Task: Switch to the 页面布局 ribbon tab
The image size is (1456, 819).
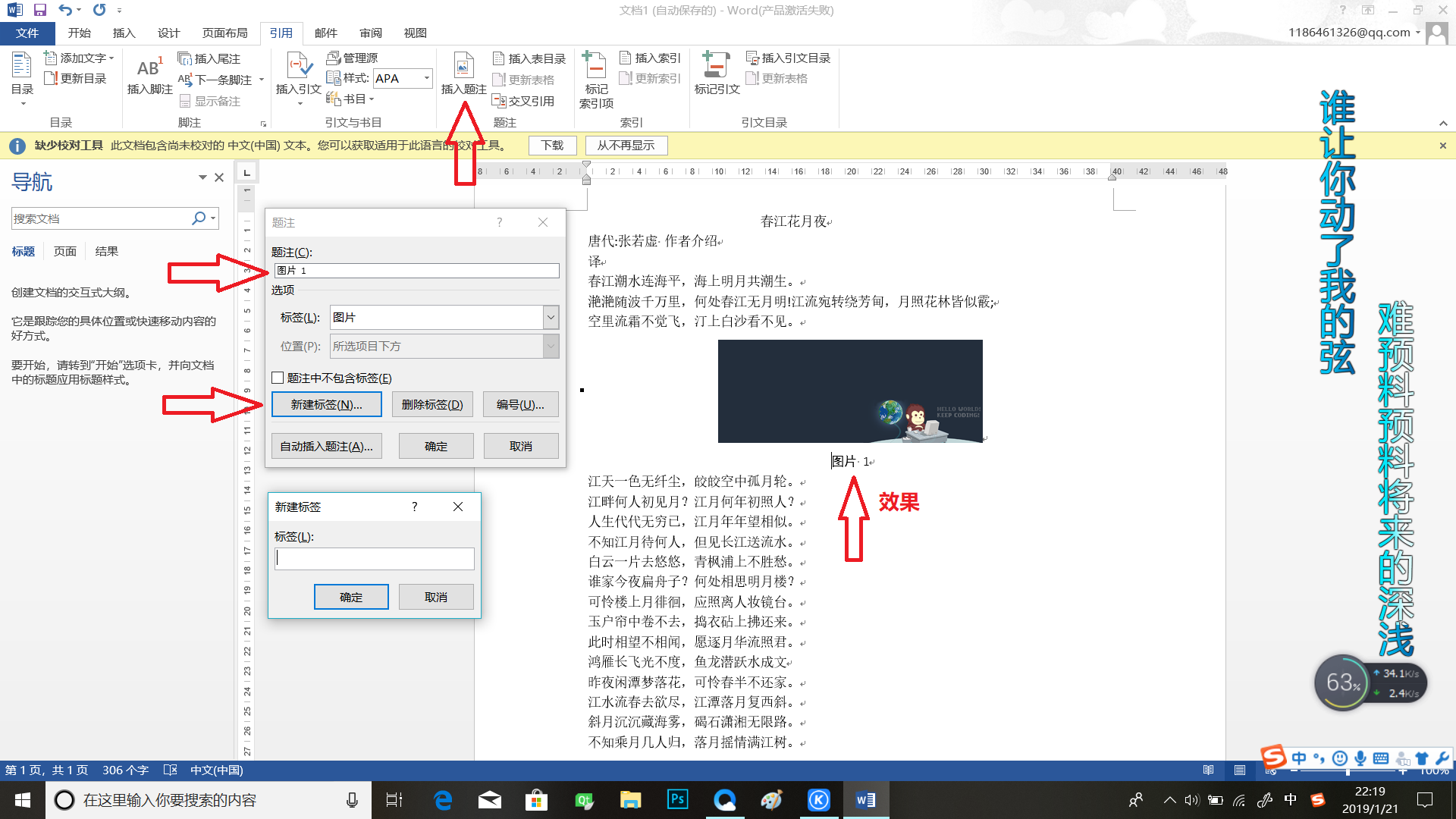Action: 224,33
